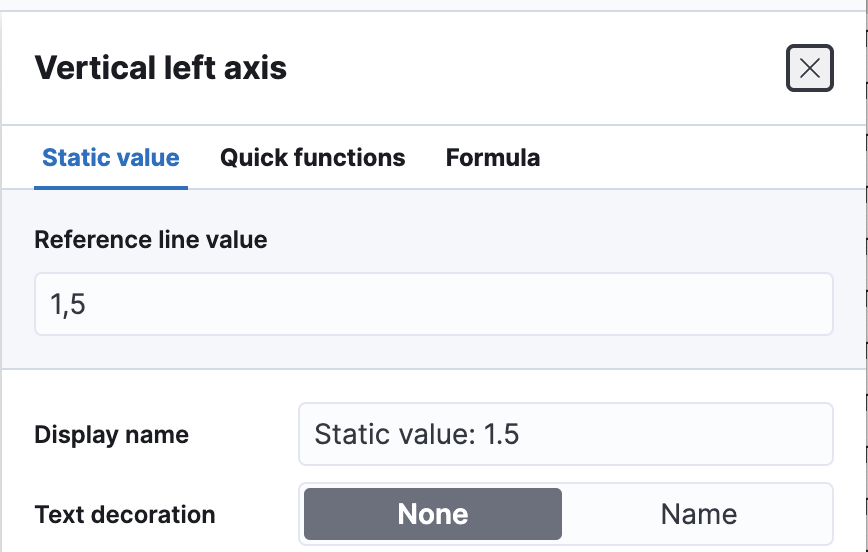Open the Quick functions tab
The height and width of the screenshot is (552, 868).
(x=312, y=158)
